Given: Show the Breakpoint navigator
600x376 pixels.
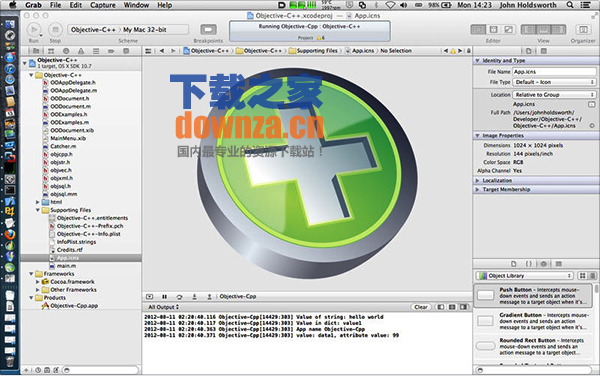Looking at the screenshot, I should [111, 51].
